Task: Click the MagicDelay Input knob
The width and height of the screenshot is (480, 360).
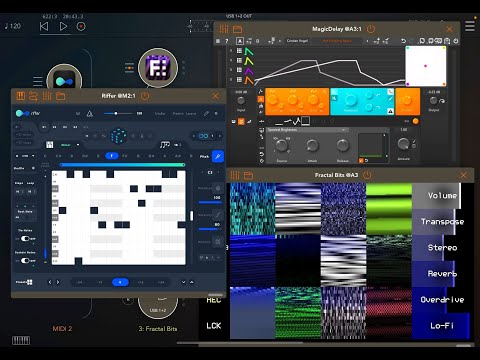Action: [241, 100]
